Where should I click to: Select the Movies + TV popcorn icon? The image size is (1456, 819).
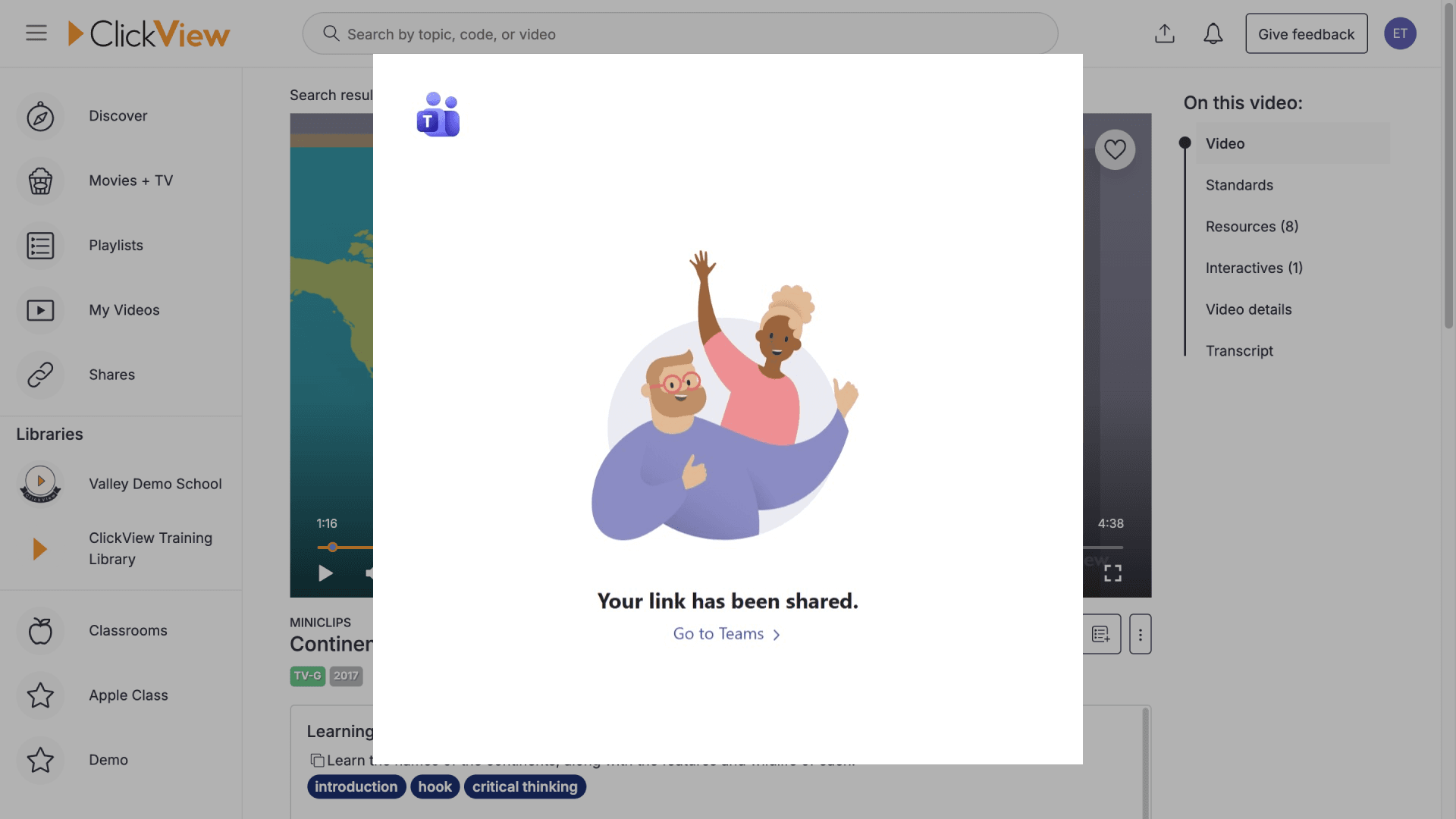point(40,180)
